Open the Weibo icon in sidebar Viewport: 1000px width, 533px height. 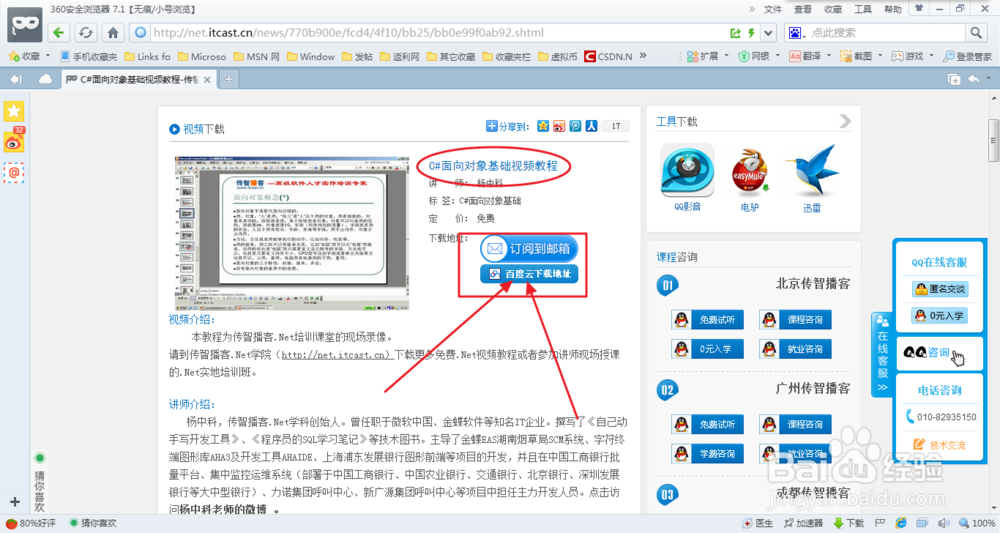(x=13, y=142)
